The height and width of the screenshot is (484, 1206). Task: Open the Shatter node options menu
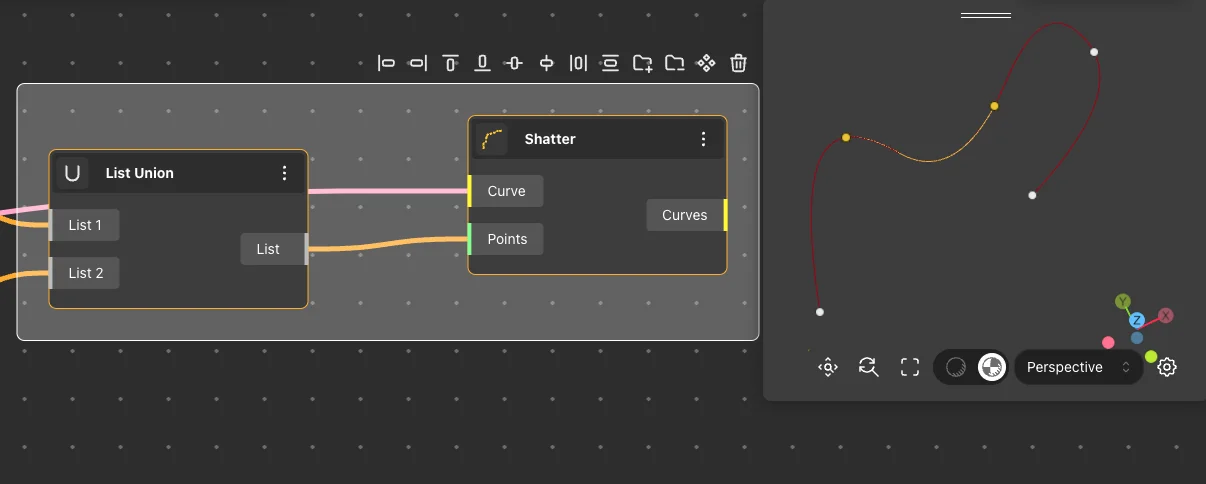click(703, 139)
